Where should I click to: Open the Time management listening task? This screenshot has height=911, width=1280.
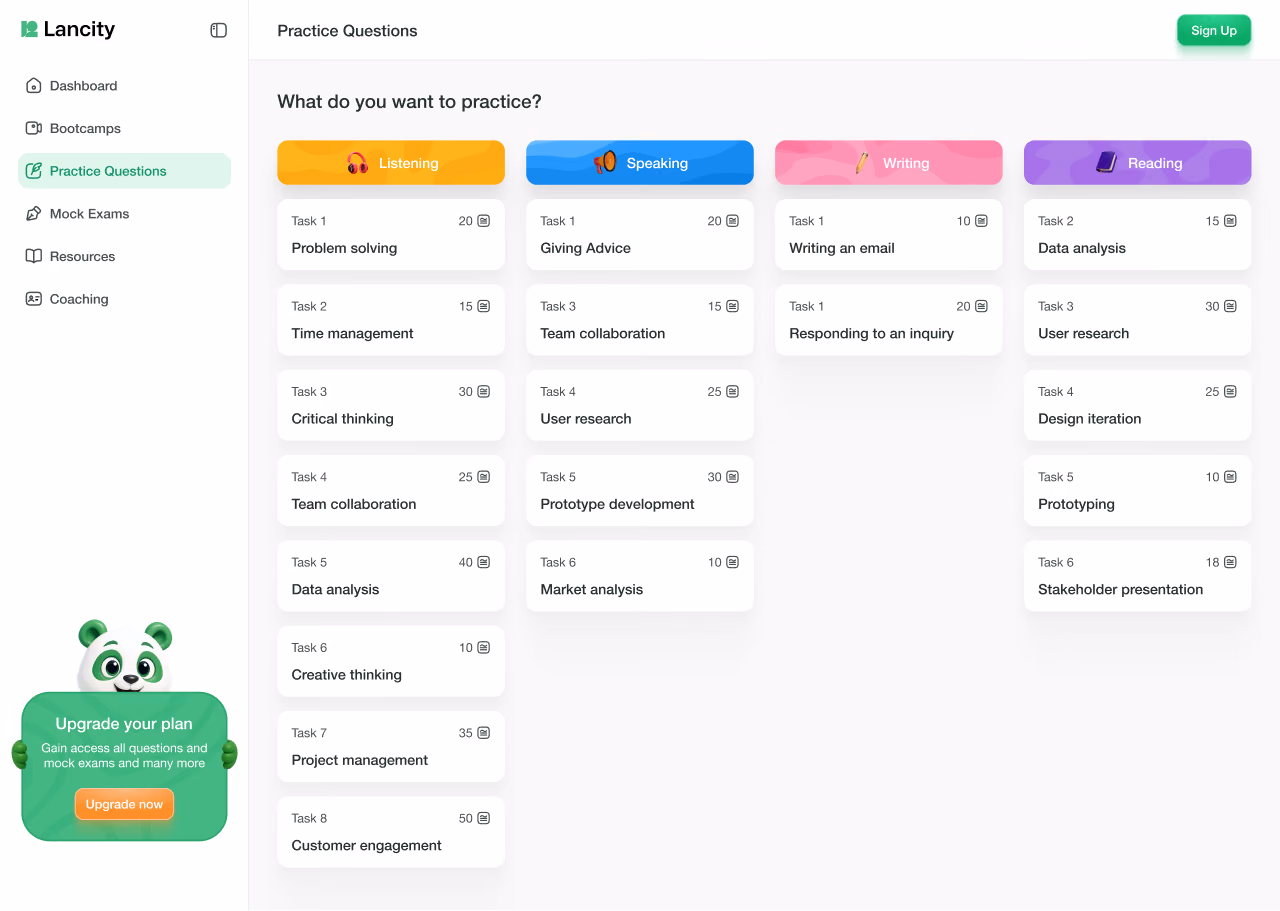[391, 320]
